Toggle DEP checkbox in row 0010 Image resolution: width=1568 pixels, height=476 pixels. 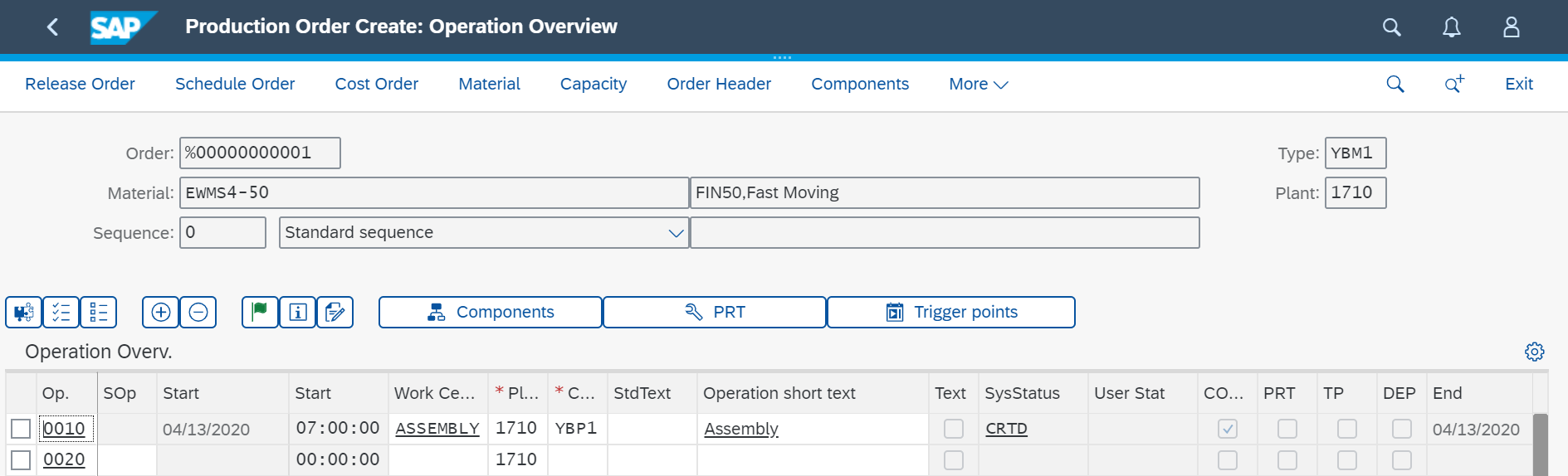[x=1402, y=429]
